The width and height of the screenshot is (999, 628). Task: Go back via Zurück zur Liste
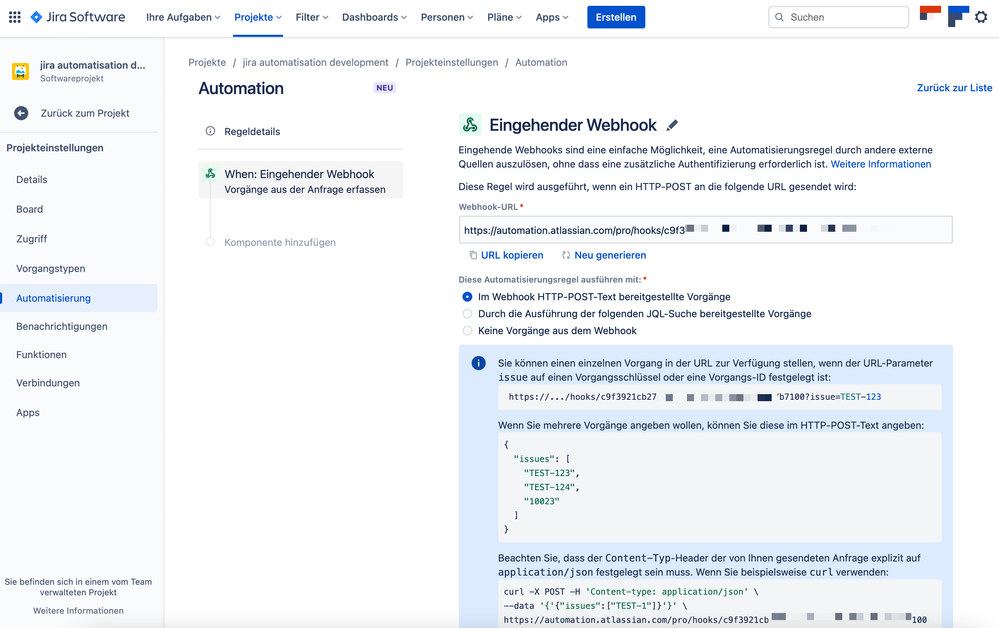[954, 88]
